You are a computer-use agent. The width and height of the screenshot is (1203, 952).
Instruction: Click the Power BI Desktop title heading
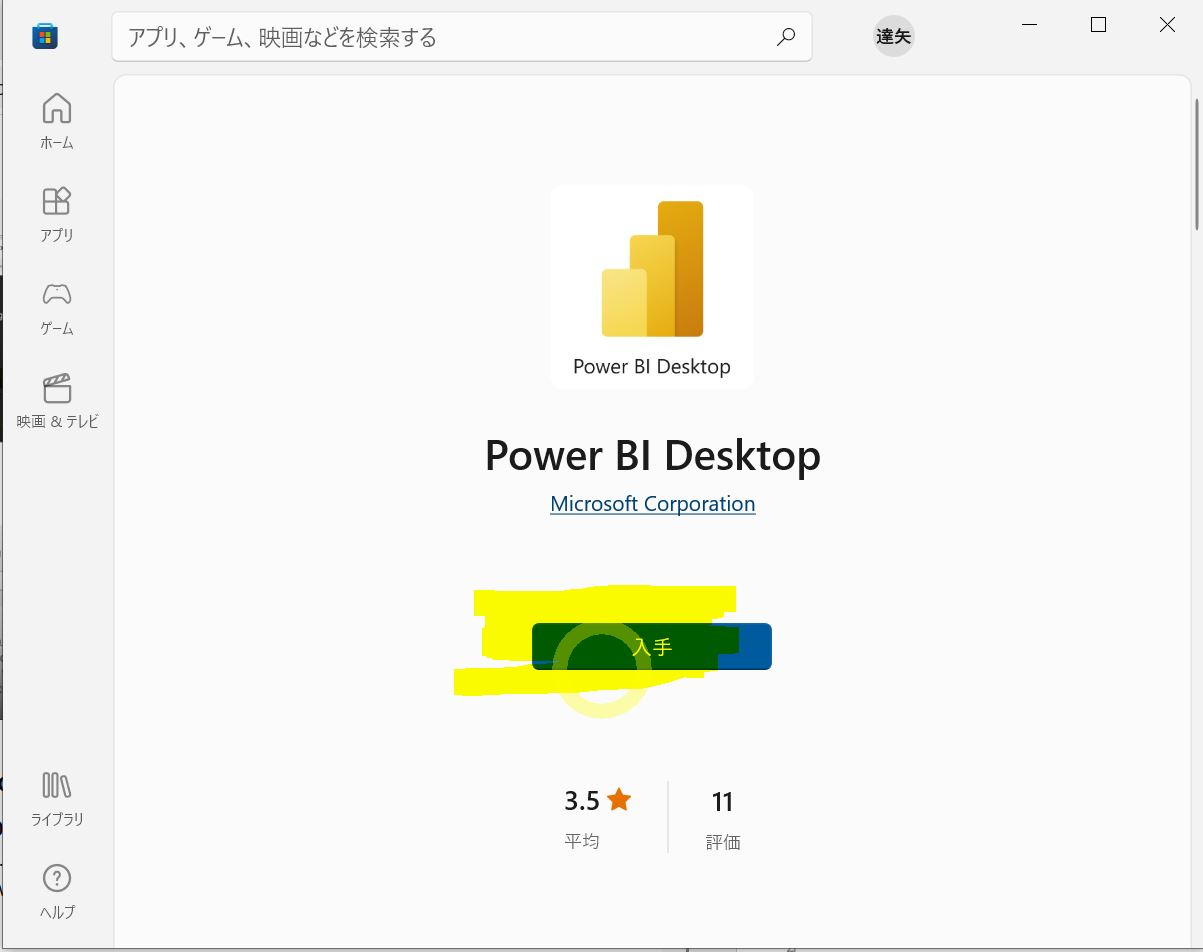pyautogui.click(x=652, y=455)
